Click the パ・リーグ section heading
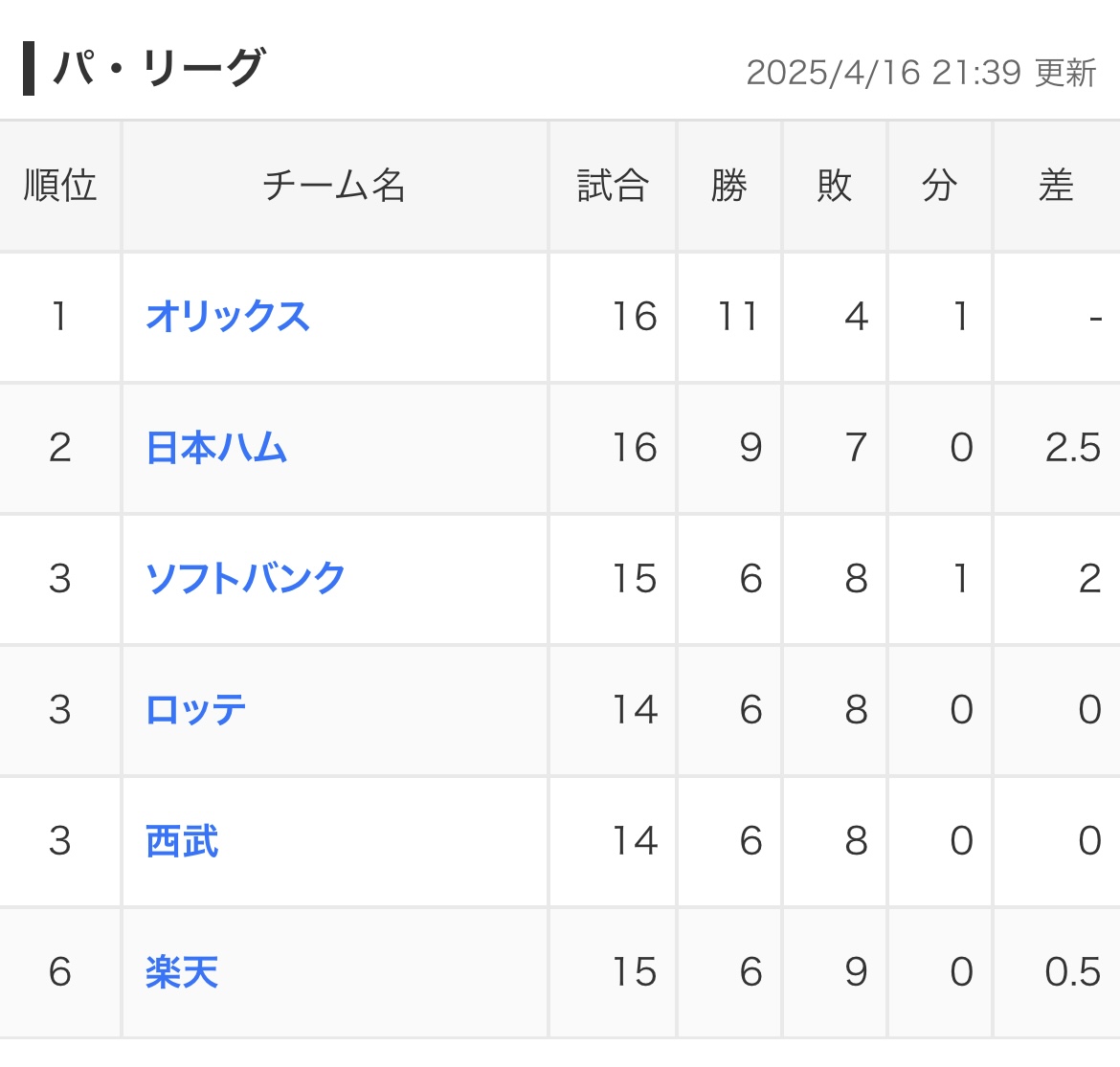The height and width of the screenshot is (1067, 1120). point(158,69)
